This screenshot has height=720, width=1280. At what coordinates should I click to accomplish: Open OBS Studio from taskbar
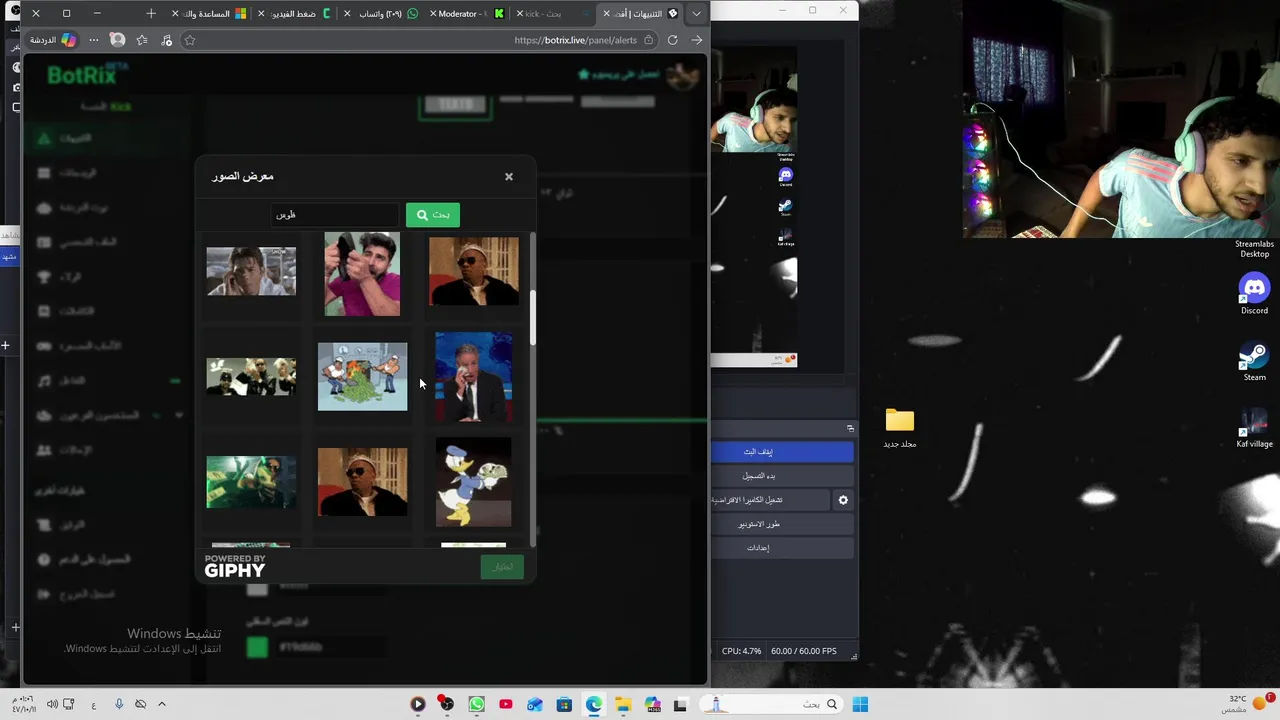tap(446, 704)
